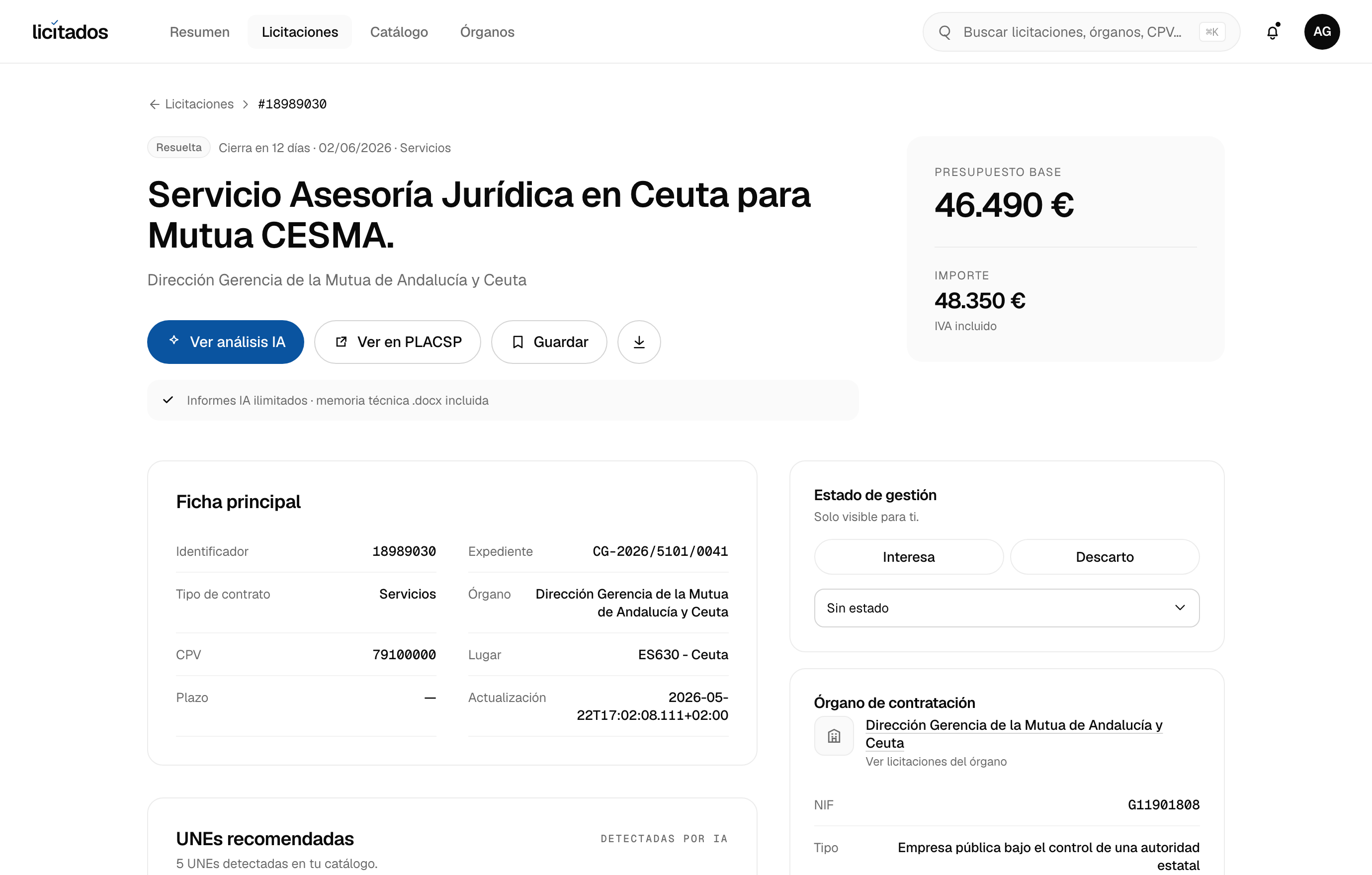The height and width of the screenshot is (875, 1372).
Task: Click the licitados logo
Action: click(x=70, y=31)
